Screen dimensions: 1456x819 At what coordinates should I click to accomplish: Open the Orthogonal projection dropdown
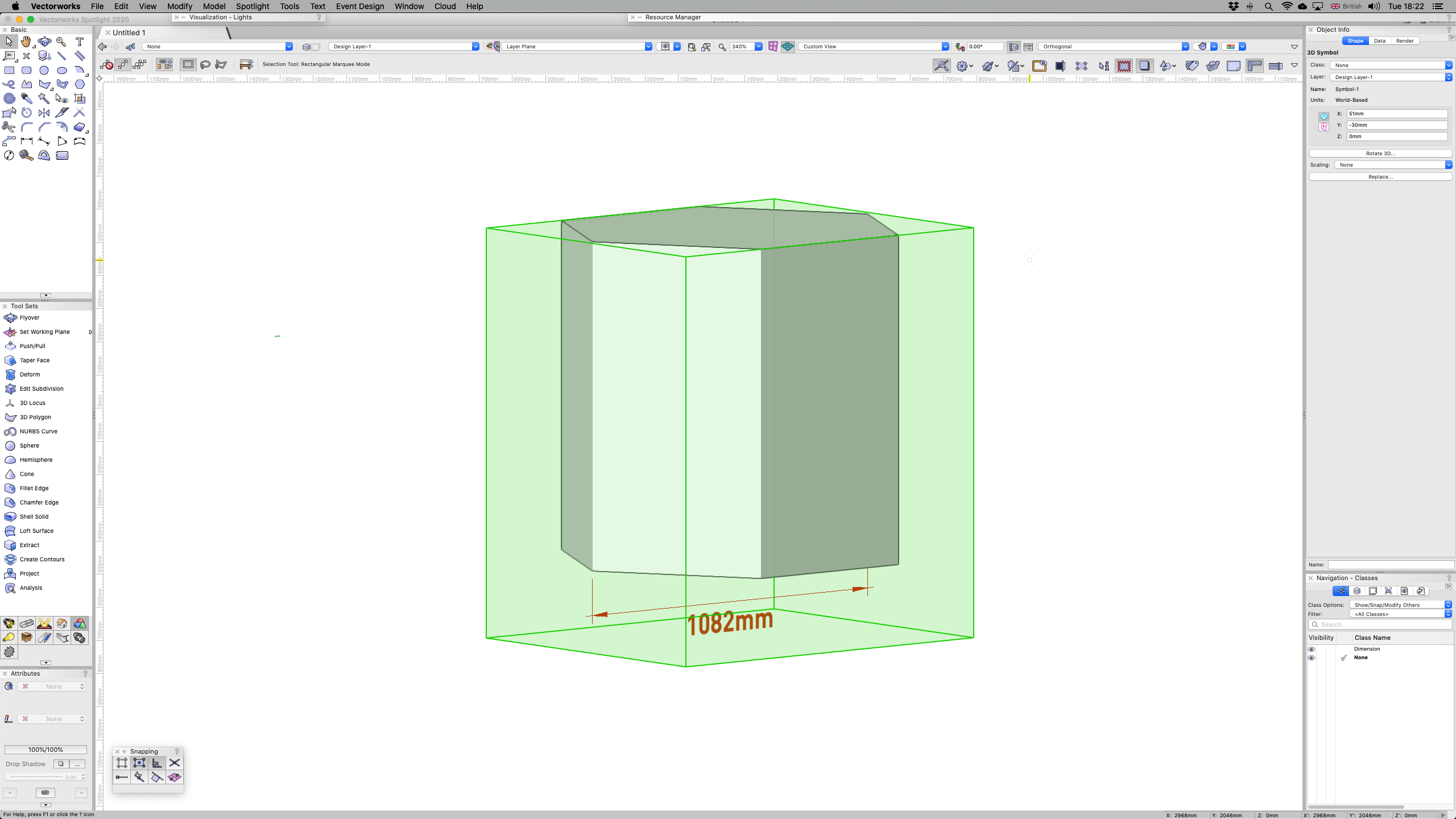pos(1115,47)
